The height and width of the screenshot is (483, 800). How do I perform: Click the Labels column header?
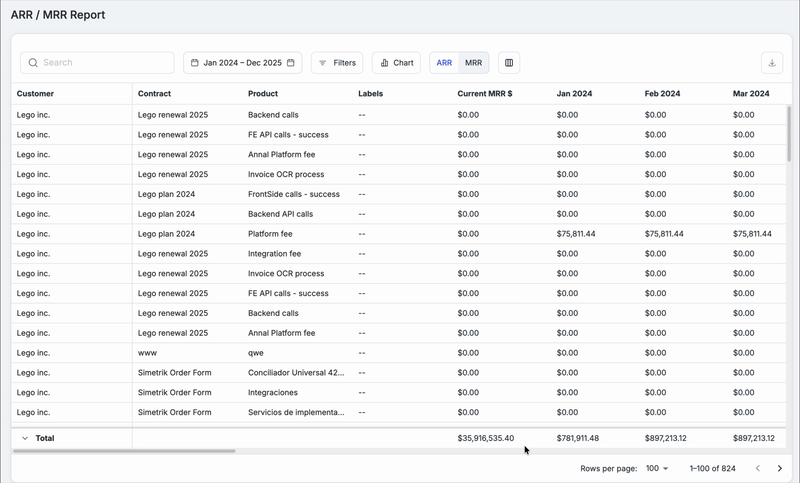pos(370,93)
